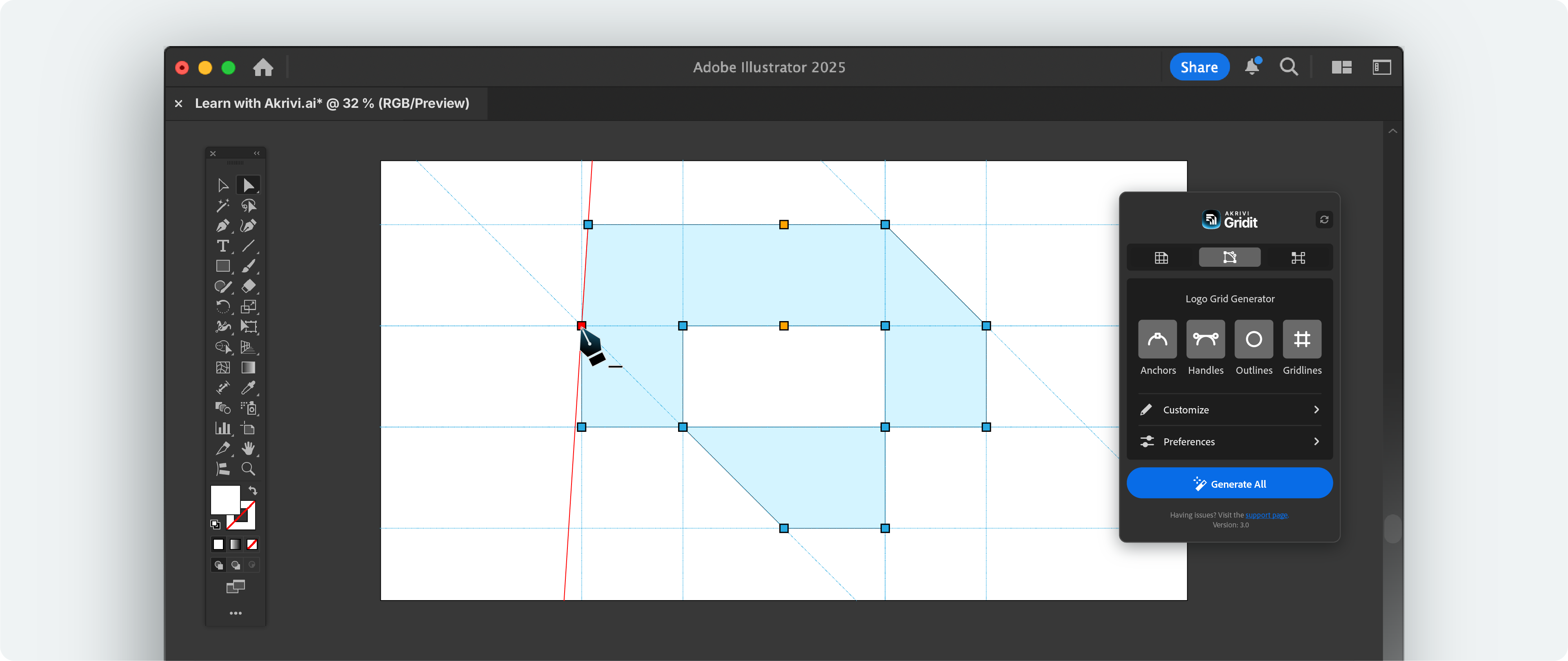Select the Zoom magnifier tool in toolbar
Screen dimensions: 1568x661
(x=248, y=469)
